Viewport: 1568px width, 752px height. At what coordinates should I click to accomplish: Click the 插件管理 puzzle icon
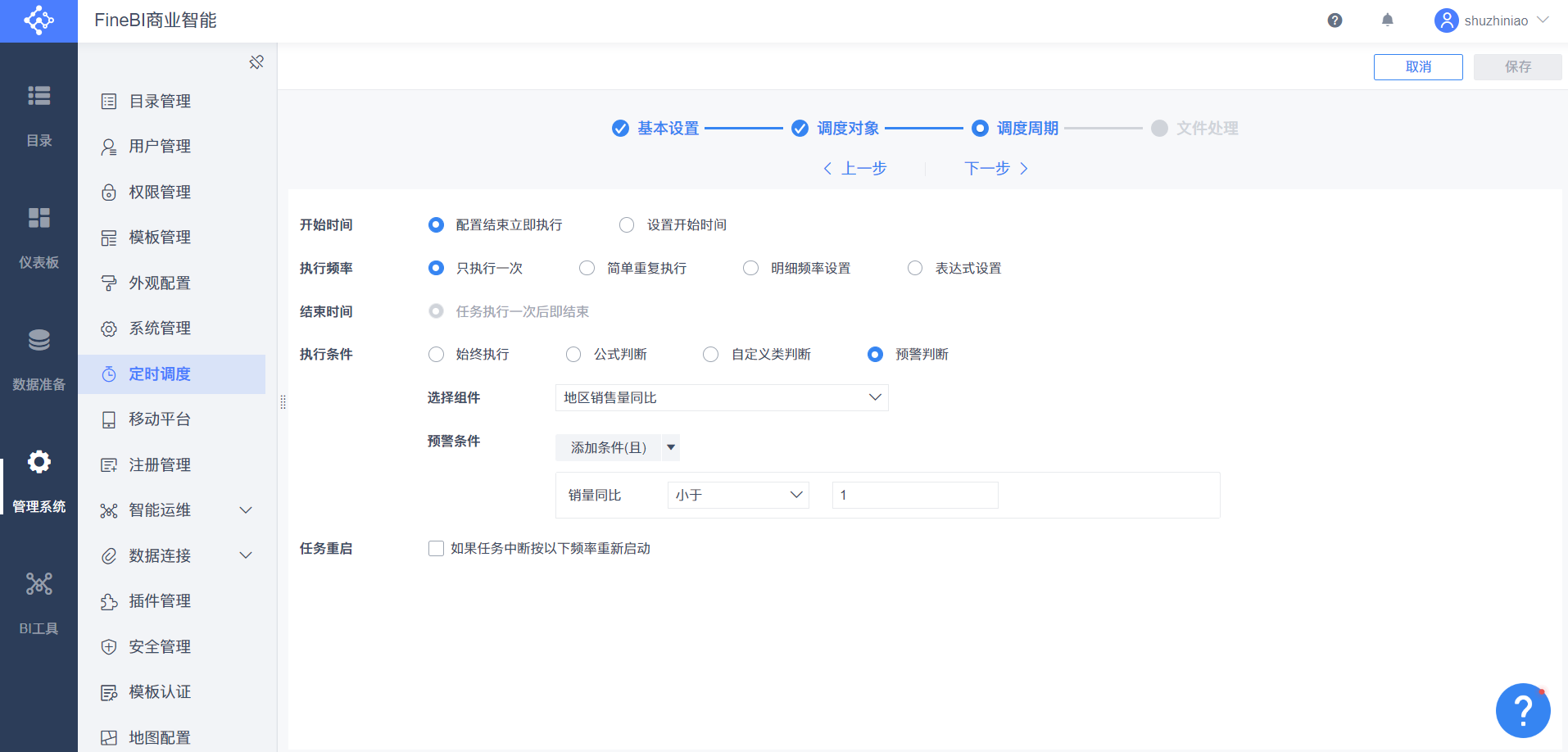109,602
